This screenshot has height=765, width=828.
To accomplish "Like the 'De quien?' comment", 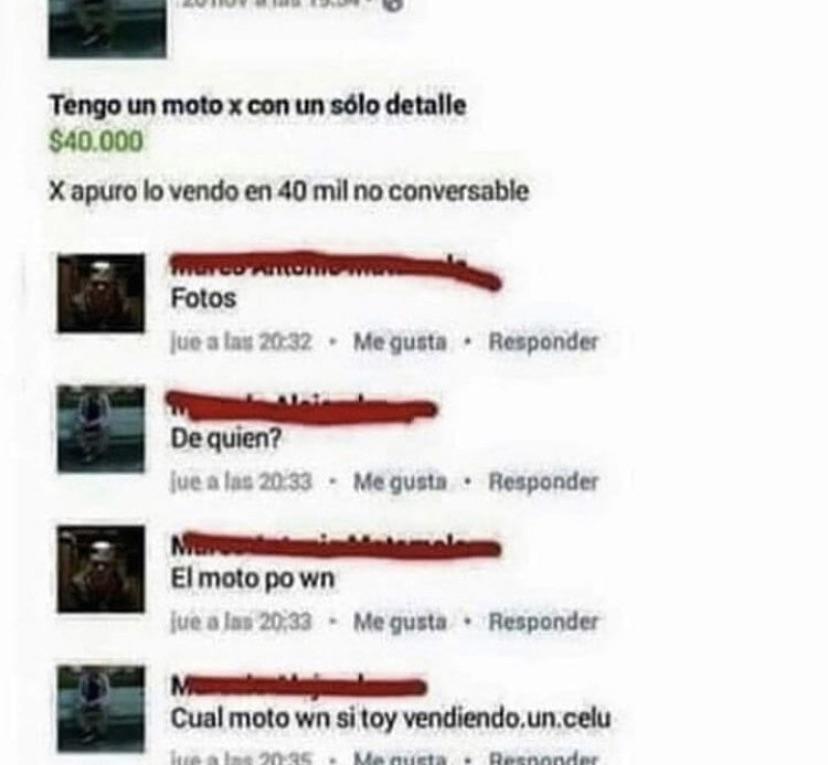I will [400, 481].
